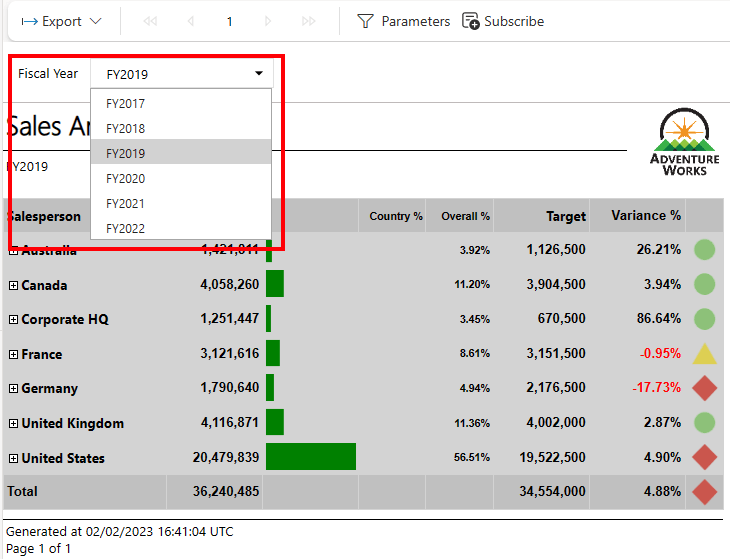The height and width of the screenshot is (559, 730).
Task: Expand the Germany salesperson group
Action: tap(13, 389)
